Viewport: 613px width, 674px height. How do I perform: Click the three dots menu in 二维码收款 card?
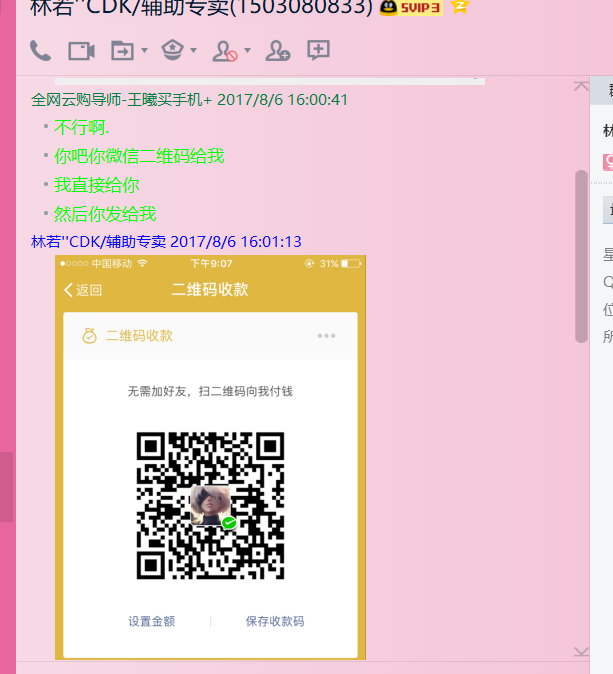point(326,336)
